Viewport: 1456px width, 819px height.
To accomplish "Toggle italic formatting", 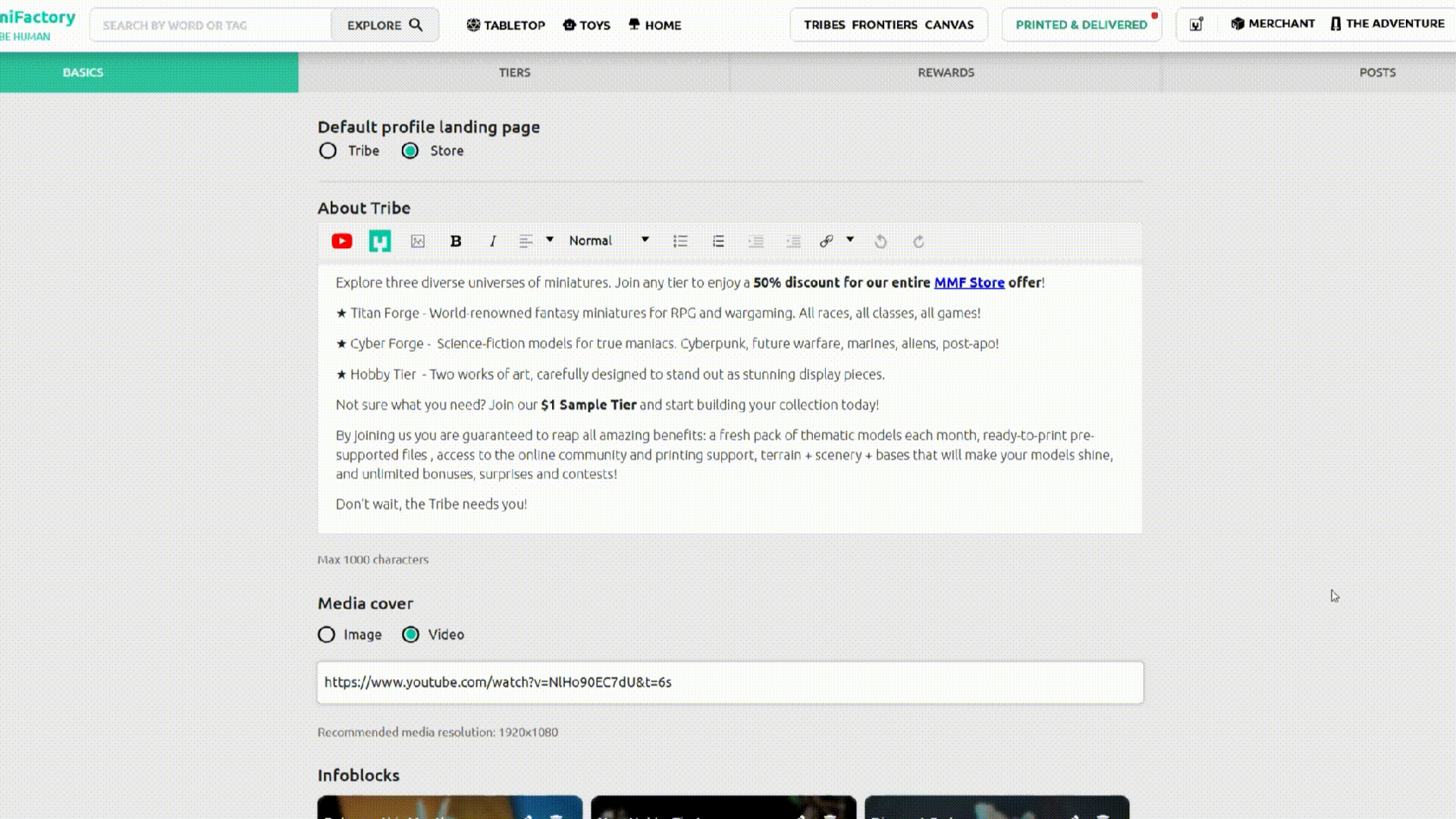I will tap(493, 241).
